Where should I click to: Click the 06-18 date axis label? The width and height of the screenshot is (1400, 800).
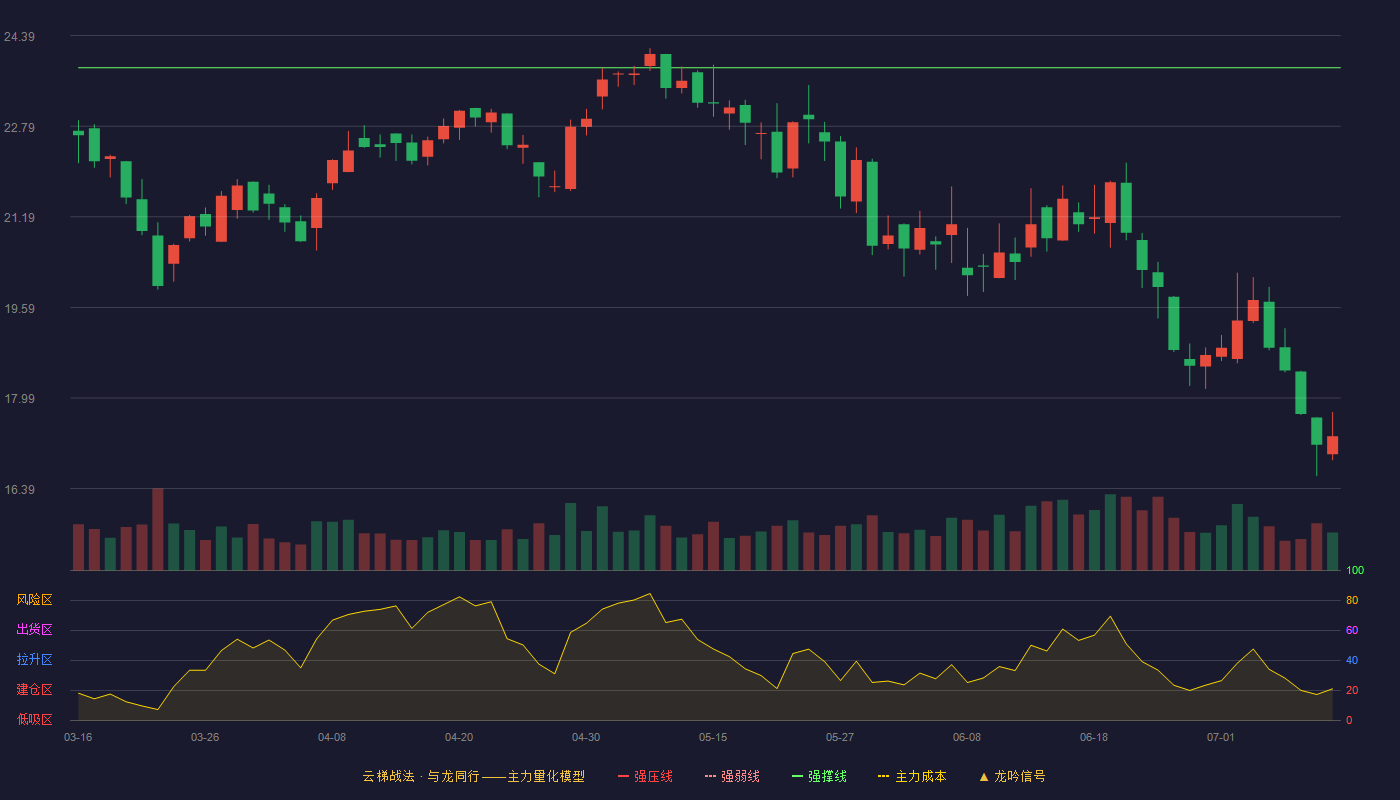(x=1094, y=737)
